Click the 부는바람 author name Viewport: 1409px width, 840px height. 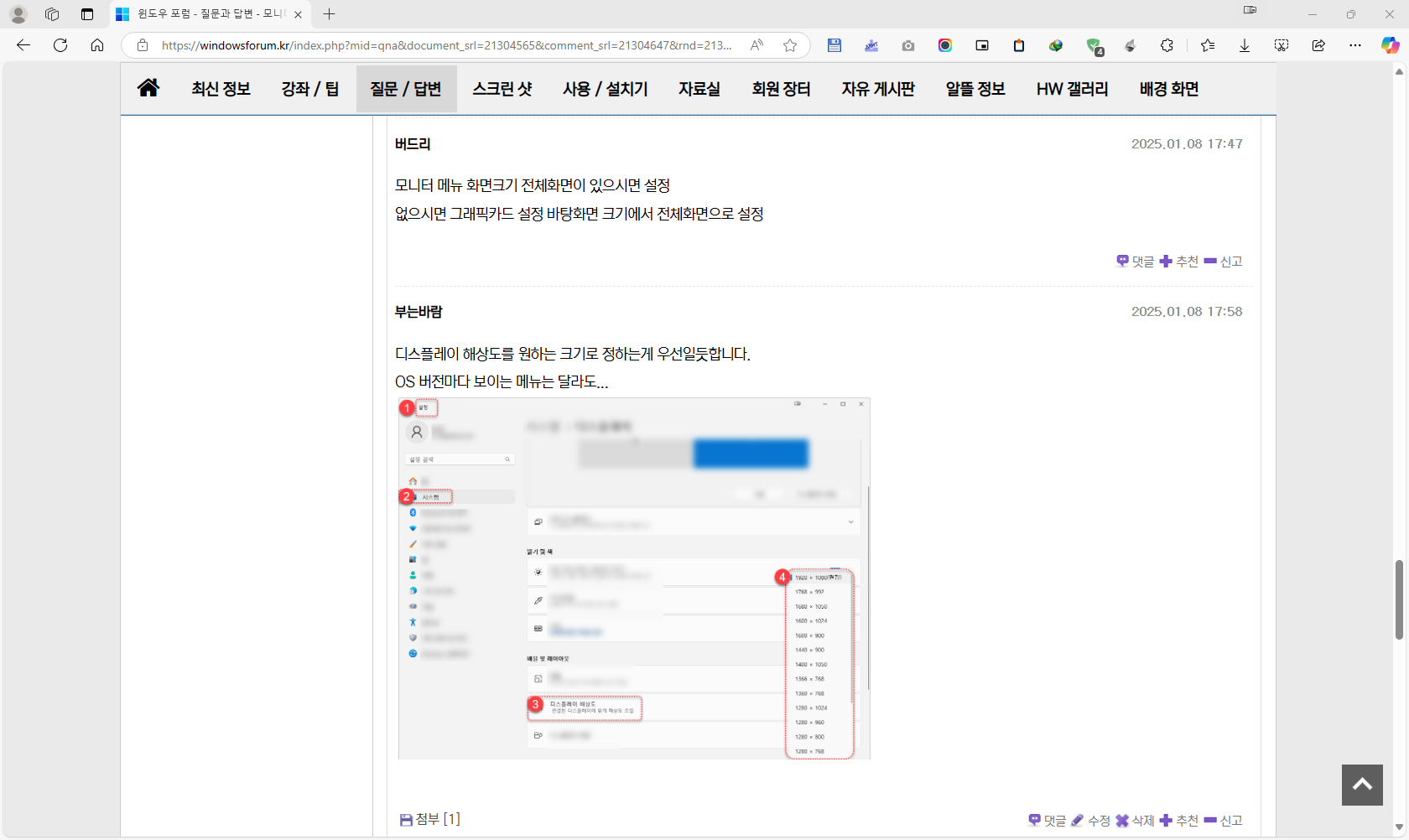click(x=419, y=312)
